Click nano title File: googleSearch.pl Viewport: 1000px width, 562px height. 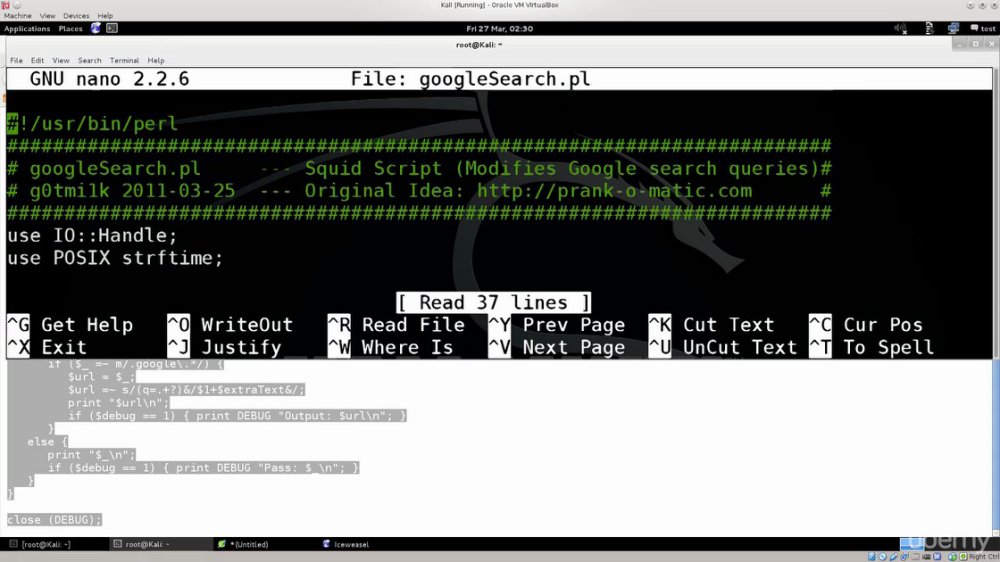[x=470, y=79]
